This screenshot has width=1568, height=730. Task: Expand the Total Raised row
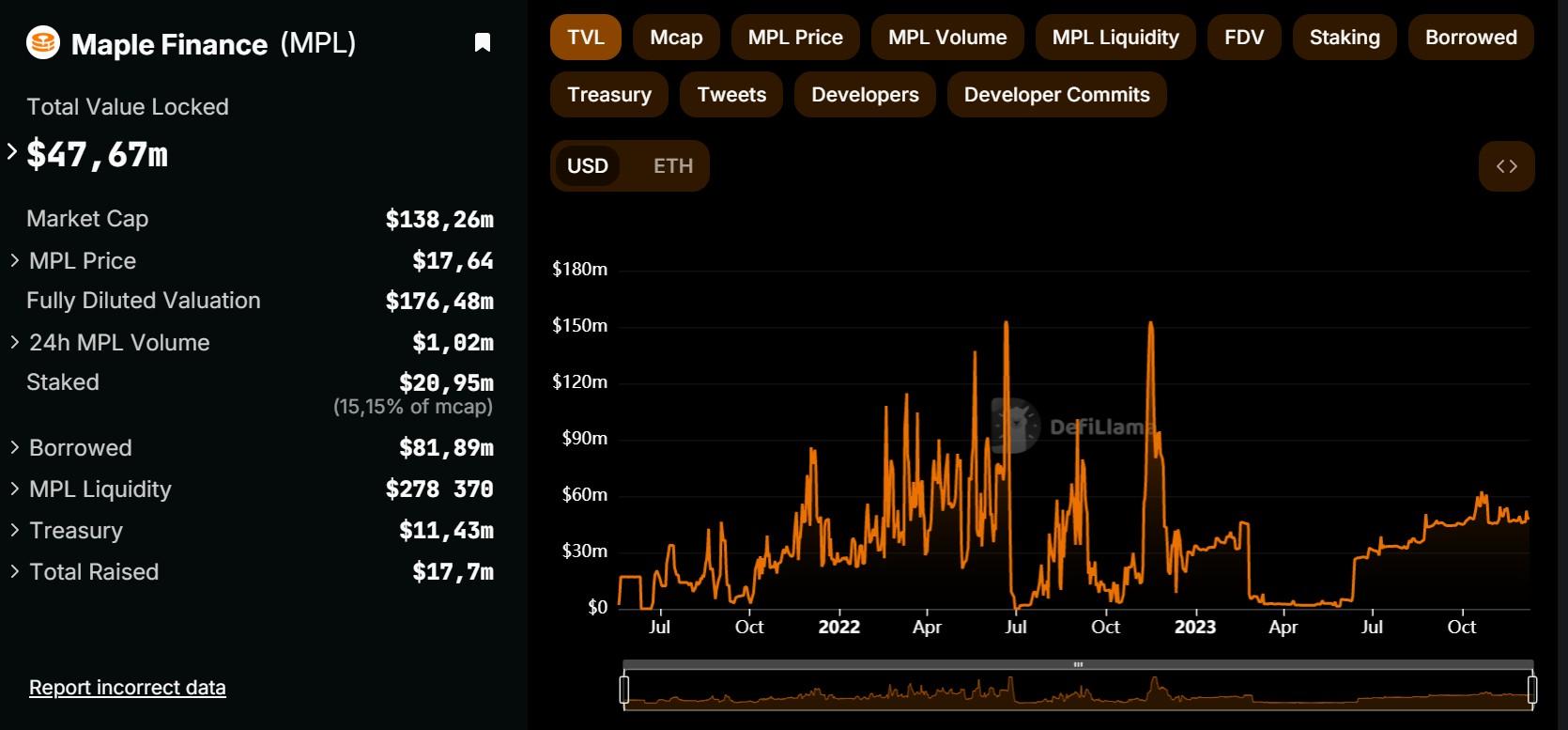point(15,571)
